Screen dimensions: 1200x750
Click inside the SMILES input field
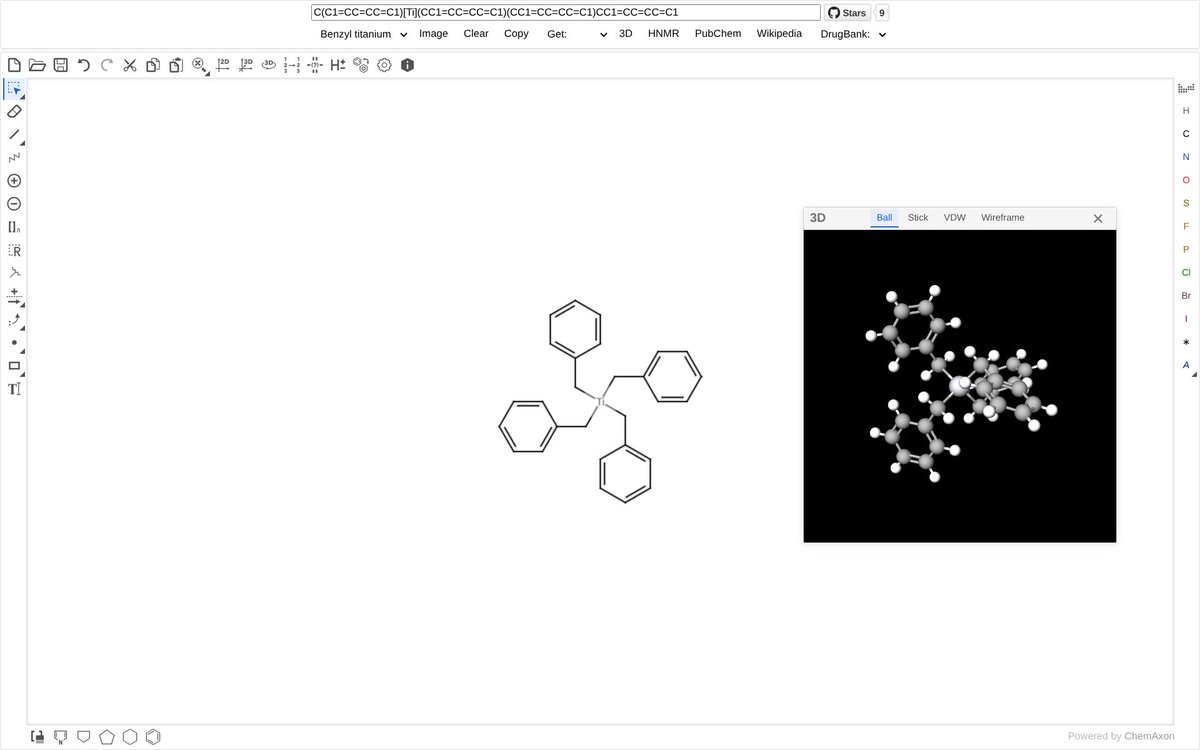pos(565,12)
